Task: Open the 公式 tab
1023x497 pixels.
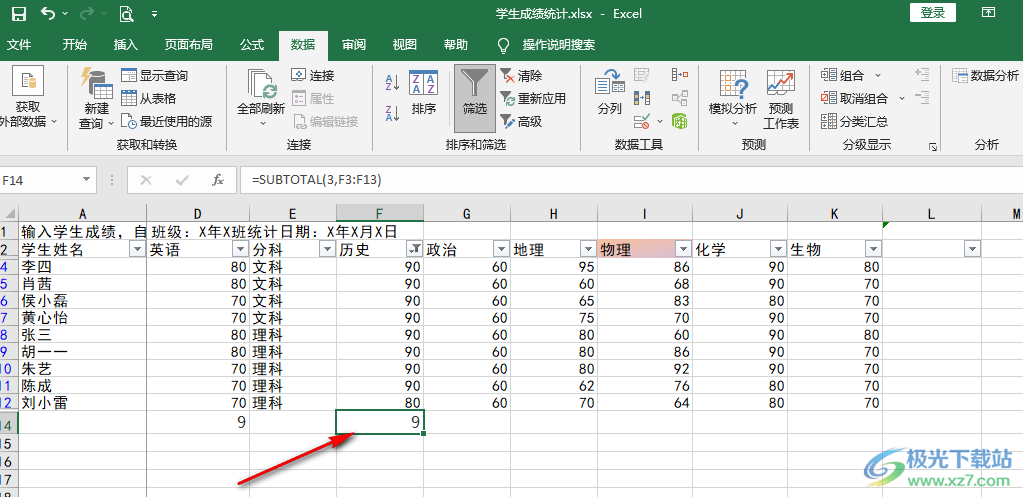Action: click(x=252, y=45)
